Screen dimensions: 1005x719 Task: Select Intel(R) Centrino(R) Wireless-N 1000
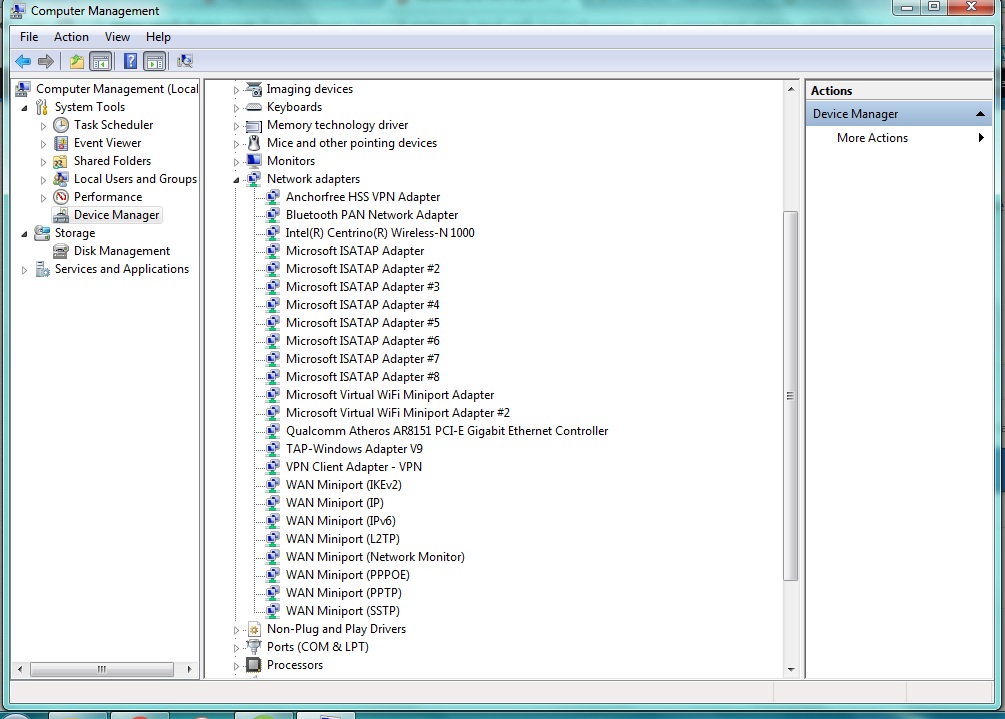[x=380, y=233]
